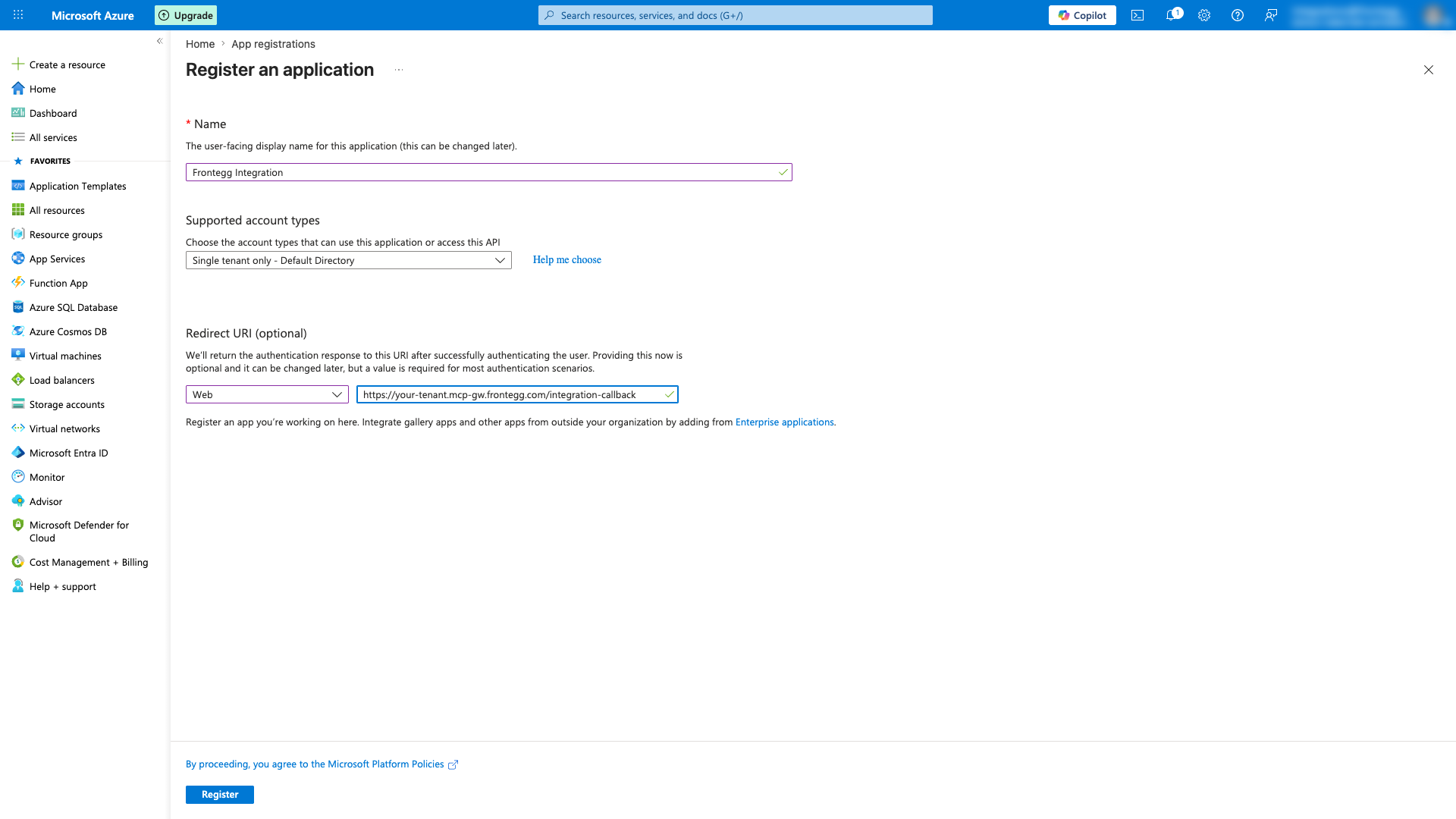The height and width of the screenshot is (819, 1456).
Task: Open the more options ellipsis beside title
Action: point(399,70)
